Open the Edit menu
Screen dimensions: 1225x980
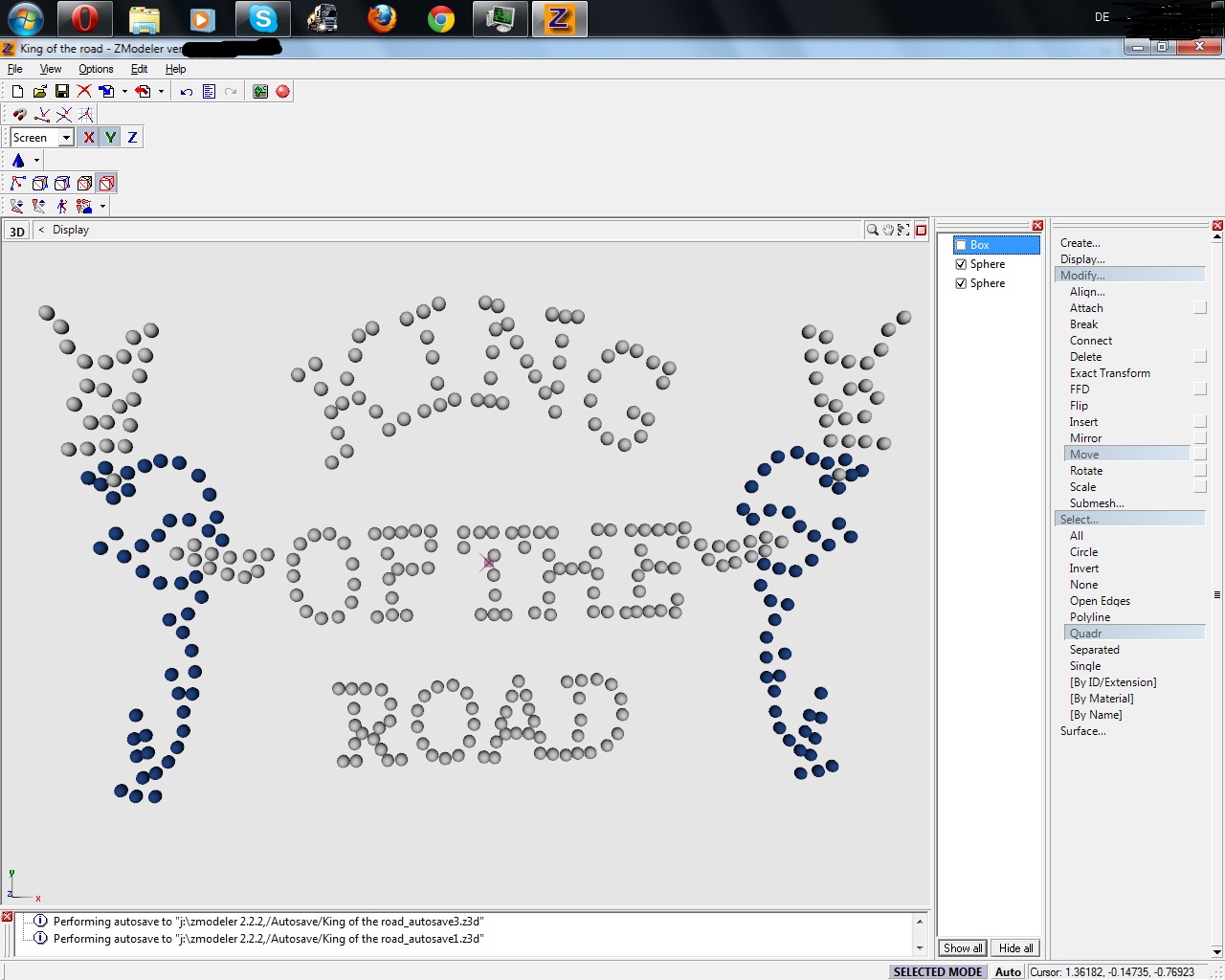point(139,69)
